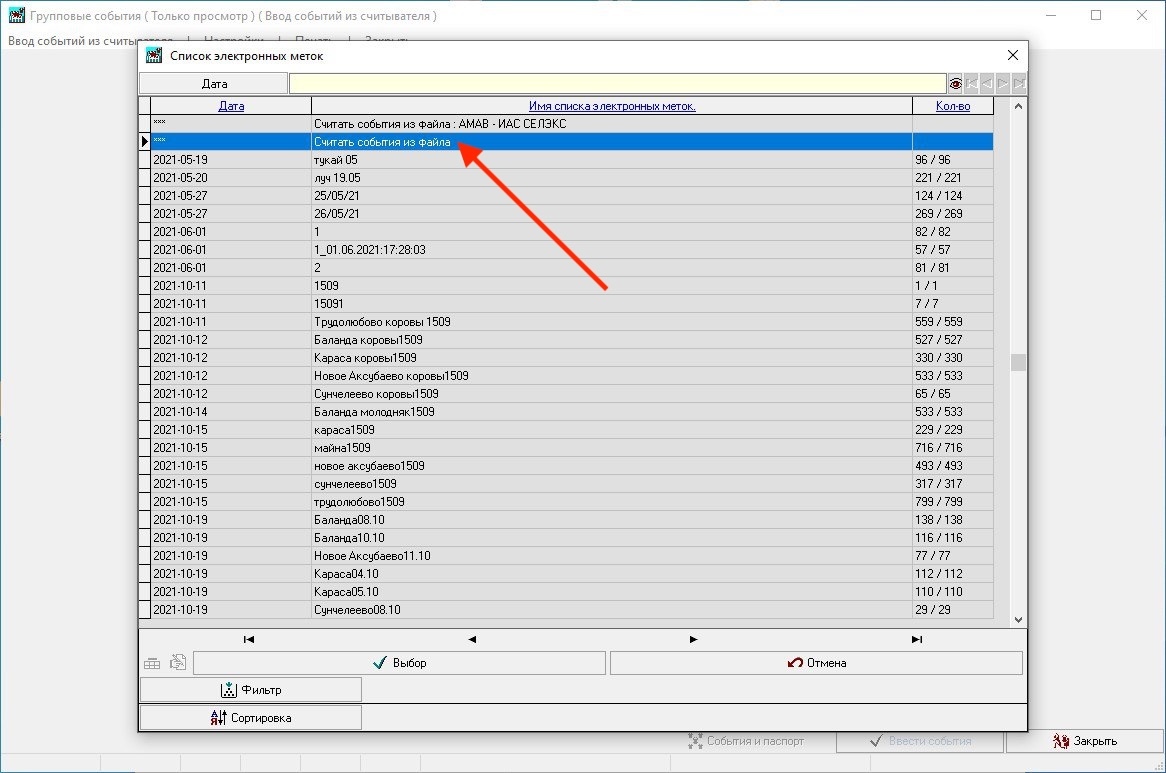The image size is (1166, 773).
Task: Select row Считать события из файла : АМАВ - ИАС СЕЛЭКС
Action: click(572, 124)
